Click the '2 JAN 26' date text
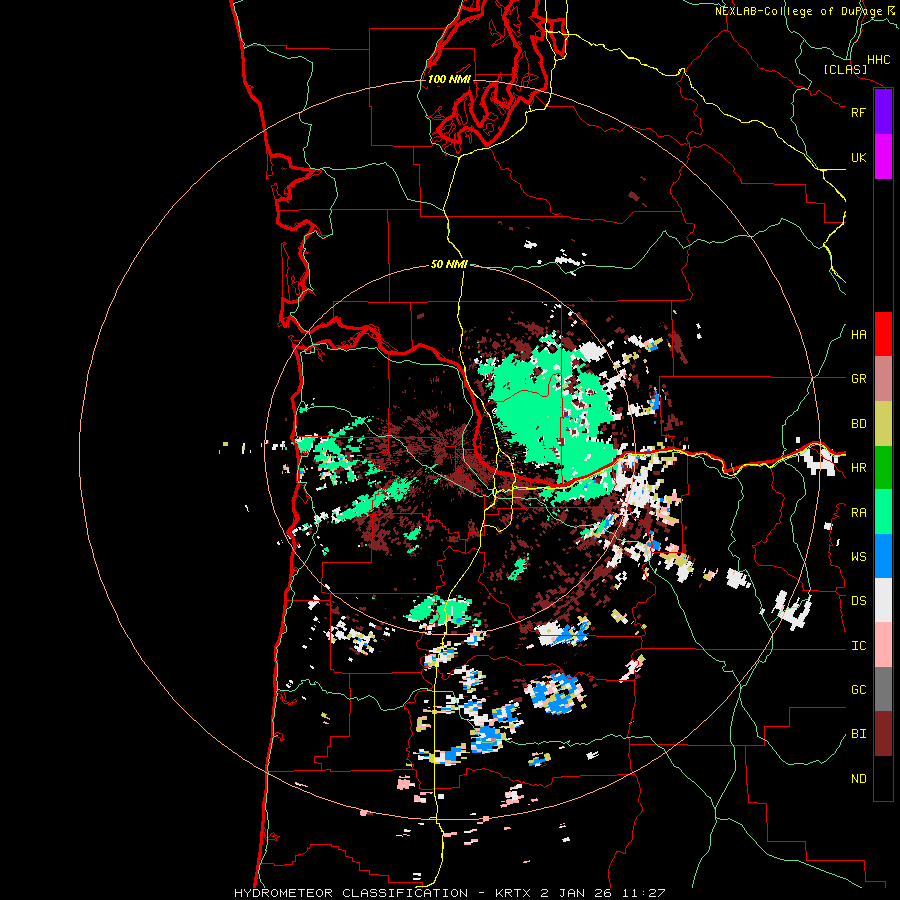900x900 pixels. [x=576, y=893]
